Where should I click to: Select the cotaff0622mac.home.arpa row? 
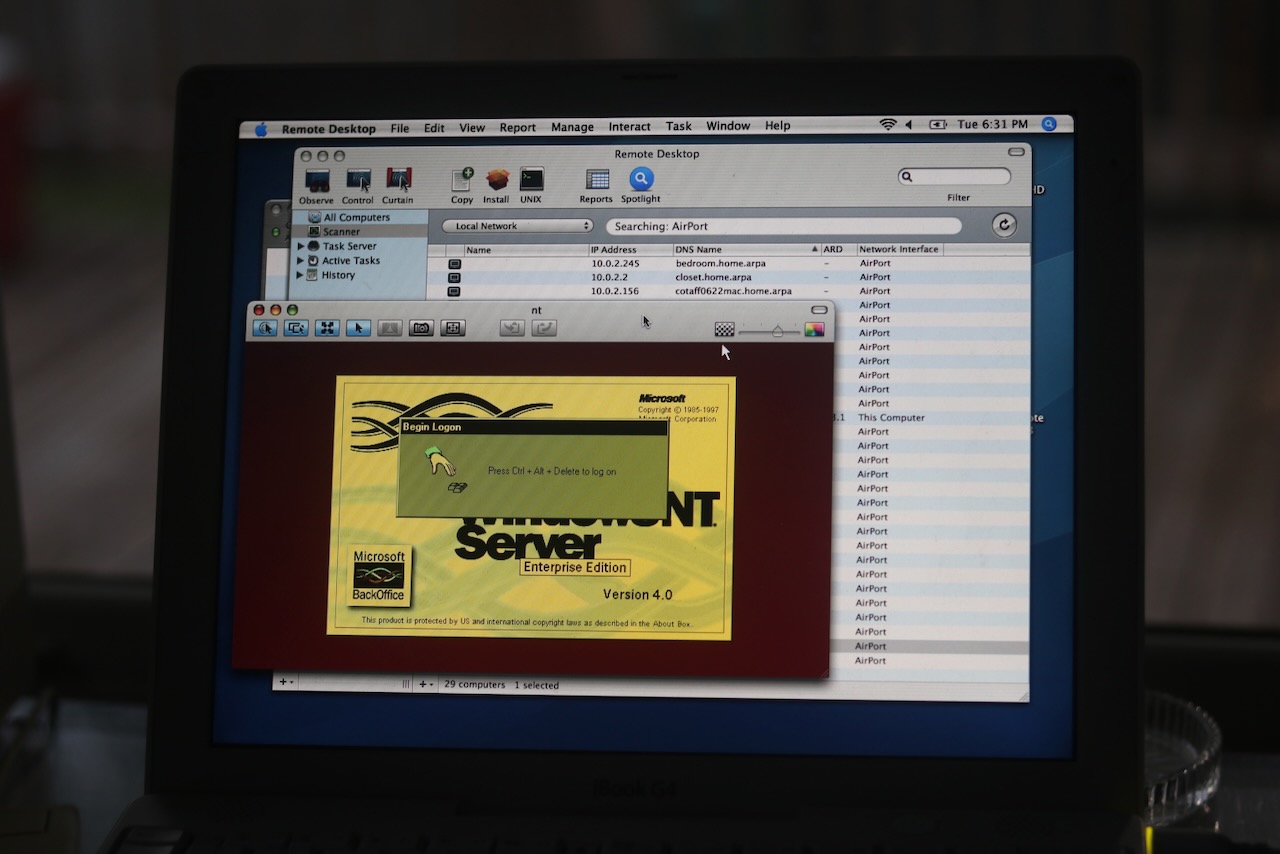[728, 291]
